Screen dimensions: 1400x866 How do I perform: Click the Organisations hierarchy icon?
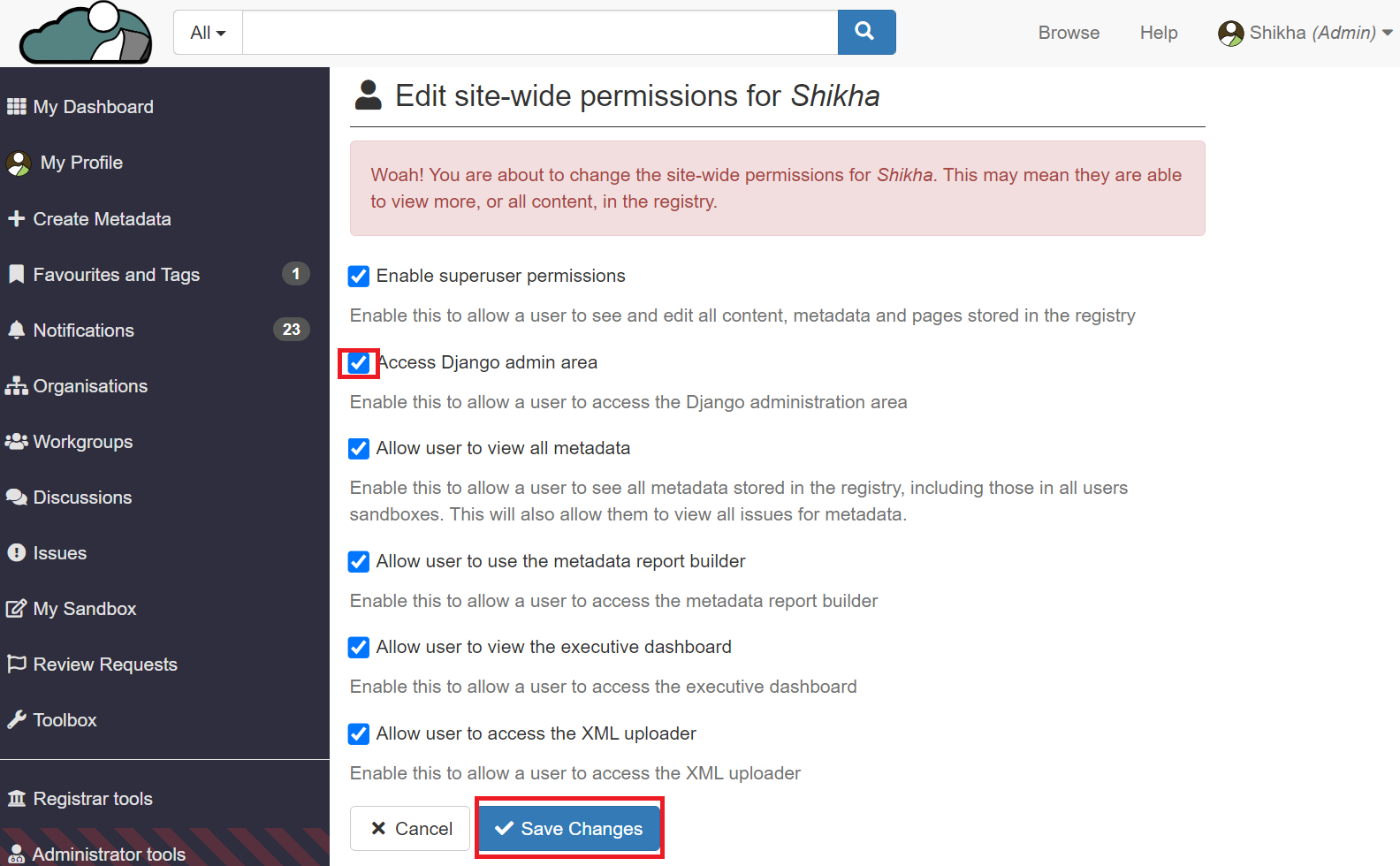[16, 386]
